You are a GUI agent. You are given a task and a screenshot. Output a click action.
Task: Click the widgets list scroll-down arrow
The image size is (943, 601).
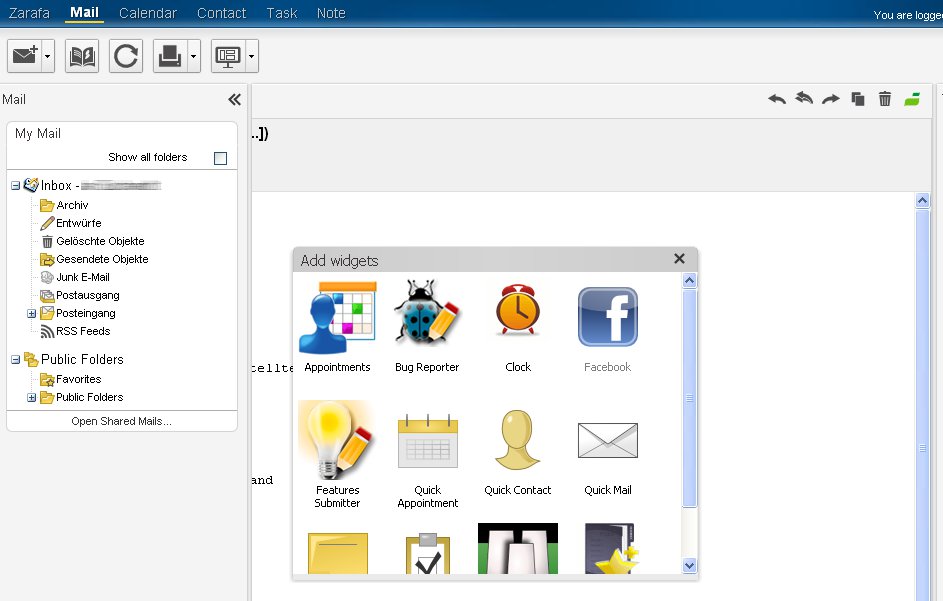point(690,566)
